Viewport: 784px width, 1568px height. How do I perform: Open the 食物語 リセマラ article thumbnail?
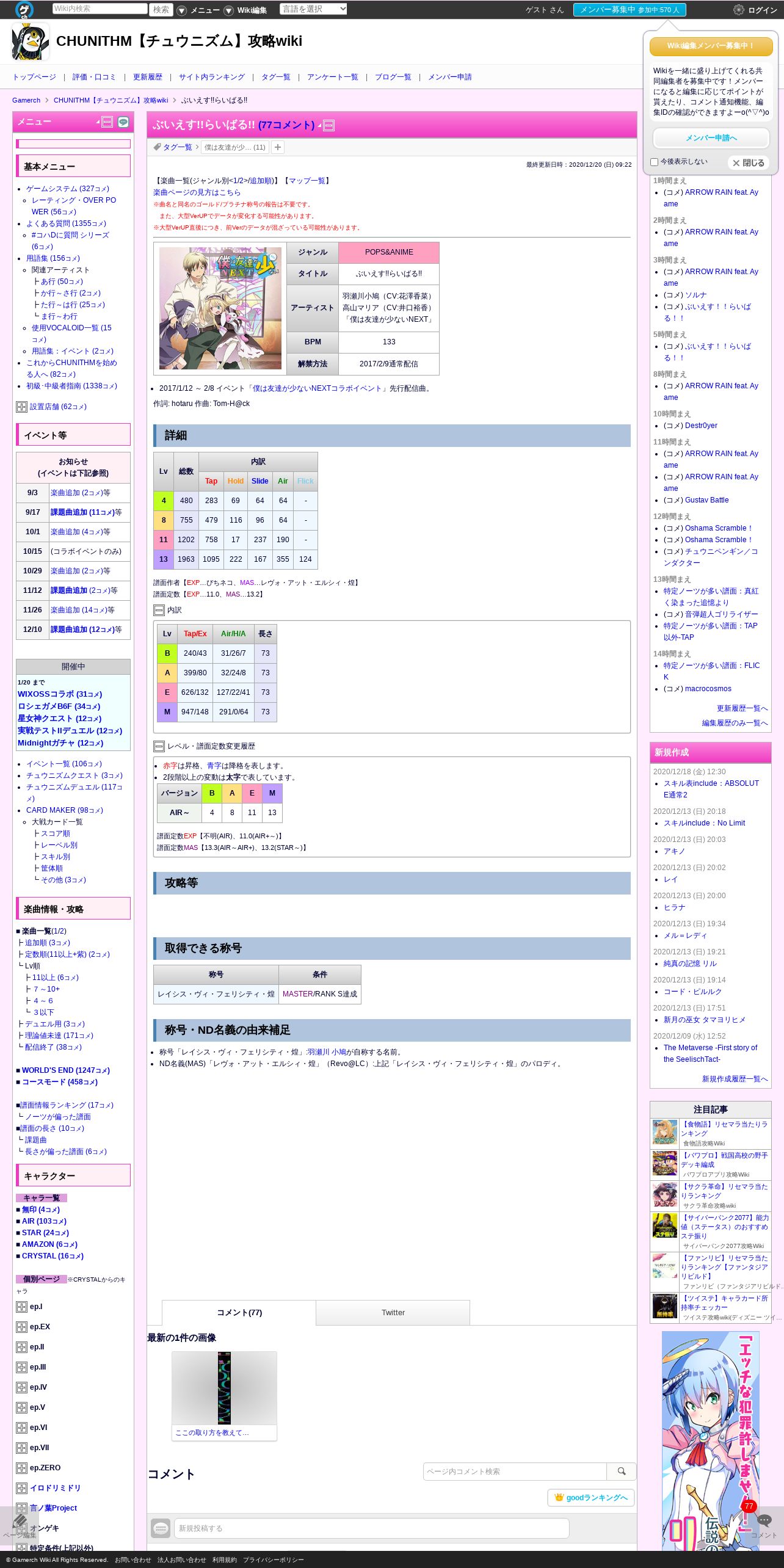[x=665, y=1133]
